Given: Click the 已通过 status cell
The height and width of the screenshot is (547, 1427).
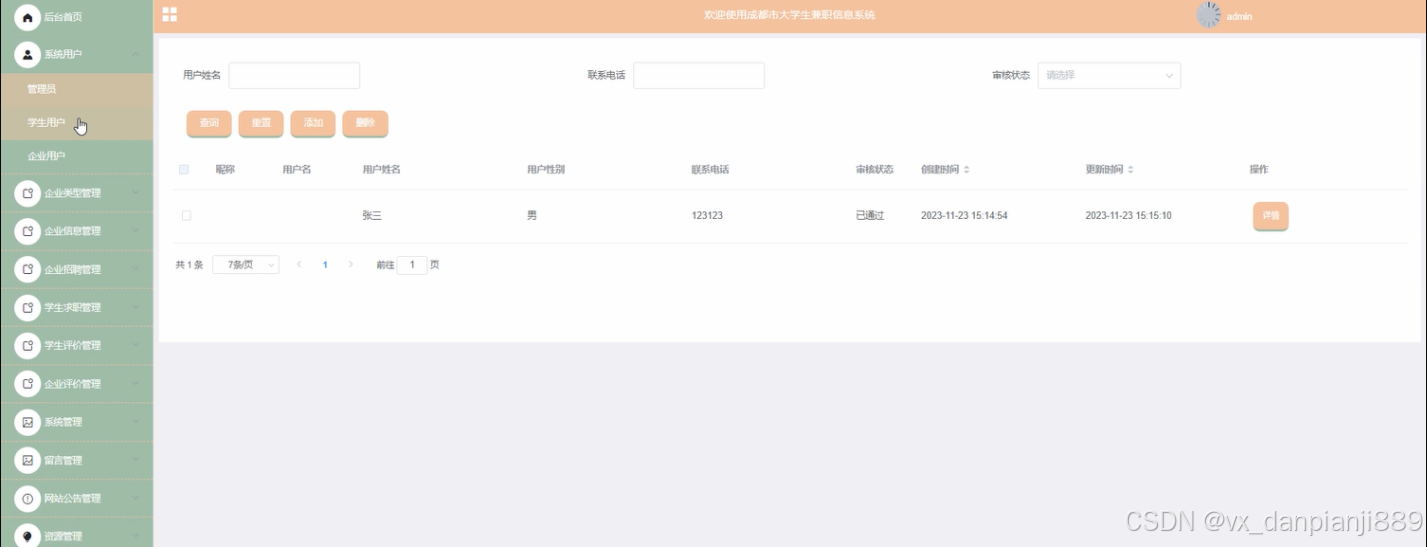Looking at the screenshot, I should [x=870, y=216].
